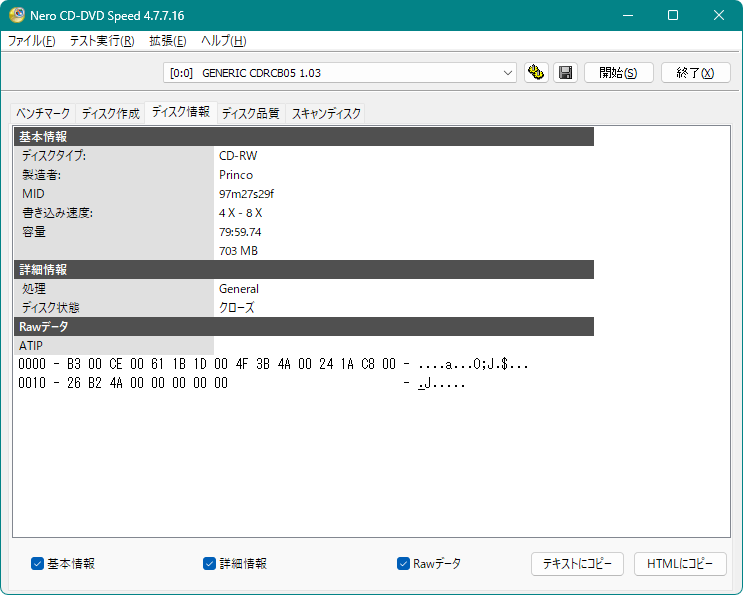Screen dimensions: 743x595
Task: Click the 製造者: label
Action: (42, 175)
